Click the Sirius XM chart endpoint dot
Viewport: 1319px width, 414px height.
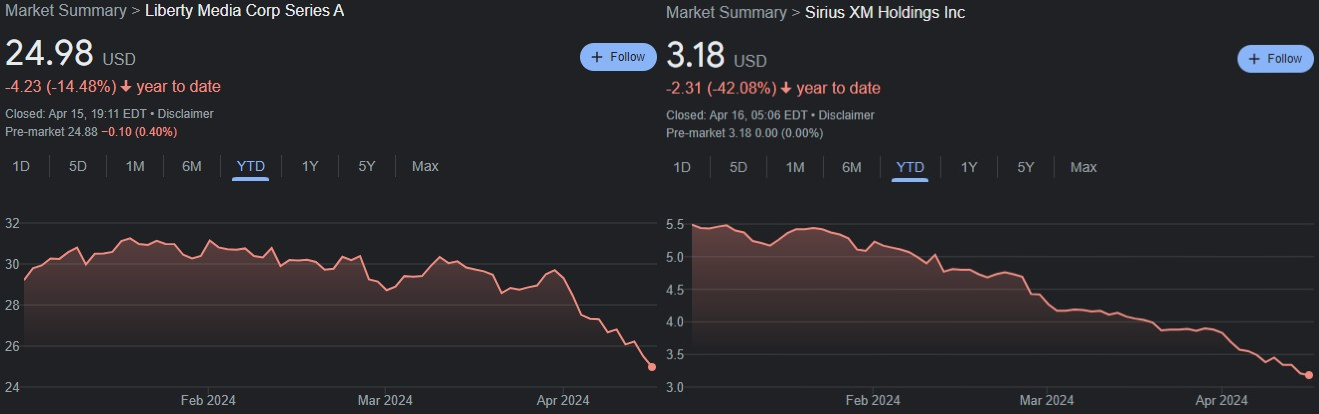click(1309, 375)
